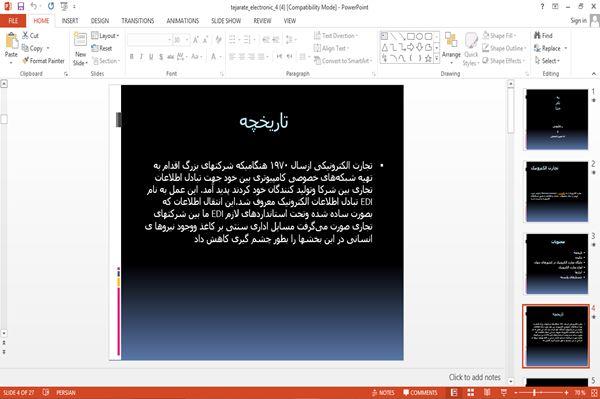The width and height of the screenshot is (600, 399).
Task: Open the Align Text dropdown
Action: pos(331,48)
